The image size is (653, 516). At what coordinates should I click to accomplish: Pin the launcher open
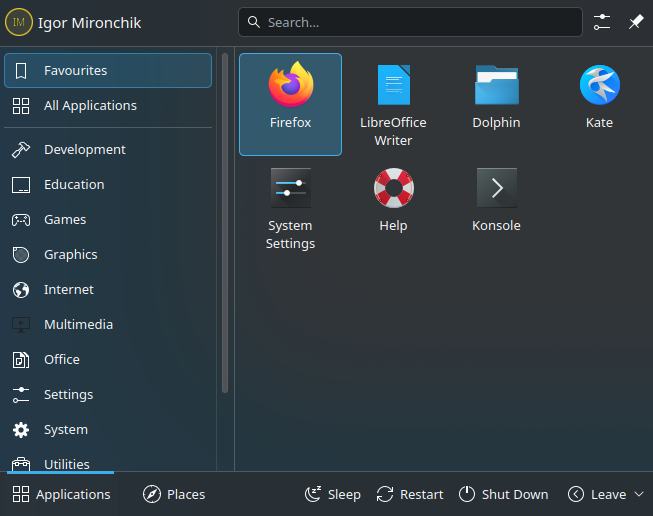[636, 22]
